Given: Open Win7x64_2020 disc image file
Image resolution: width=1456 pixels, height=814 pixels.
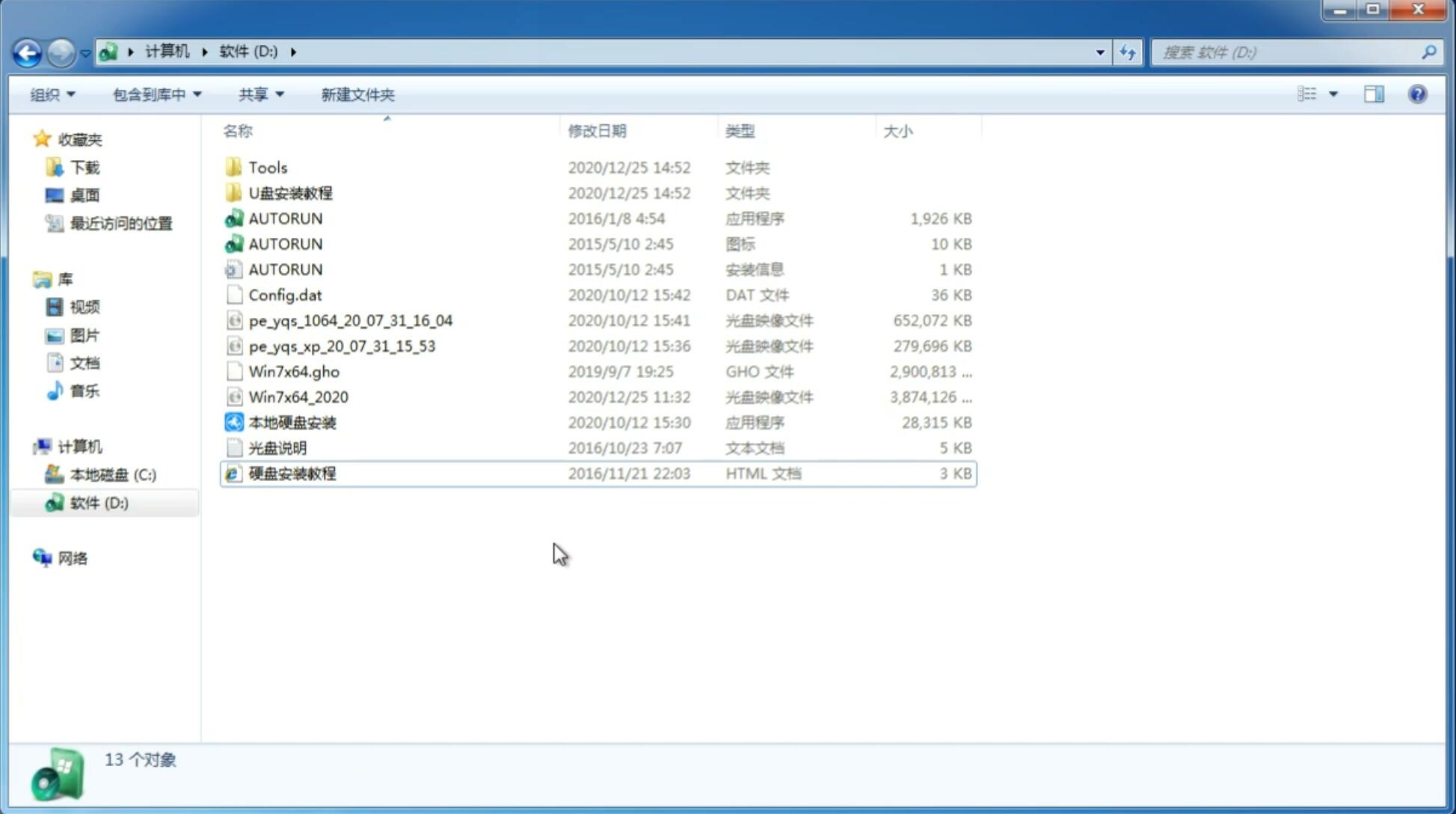Looking at the screenshot, I should pyautogui.click(x=298, y=397).
